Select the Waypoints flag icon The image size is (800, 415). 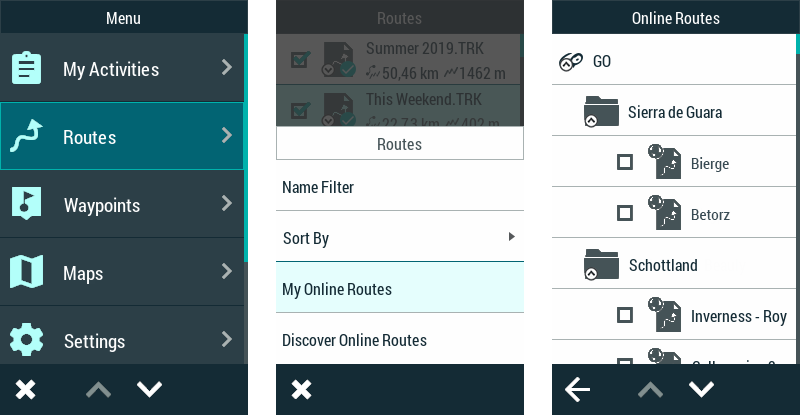26,205
